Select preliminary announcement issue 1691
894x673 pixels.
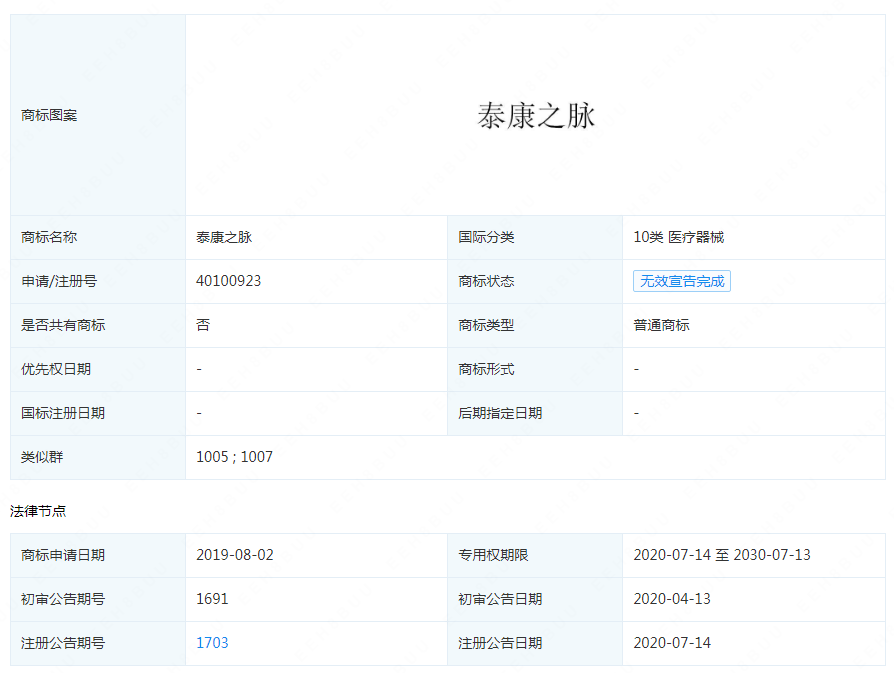pos(212,599)
